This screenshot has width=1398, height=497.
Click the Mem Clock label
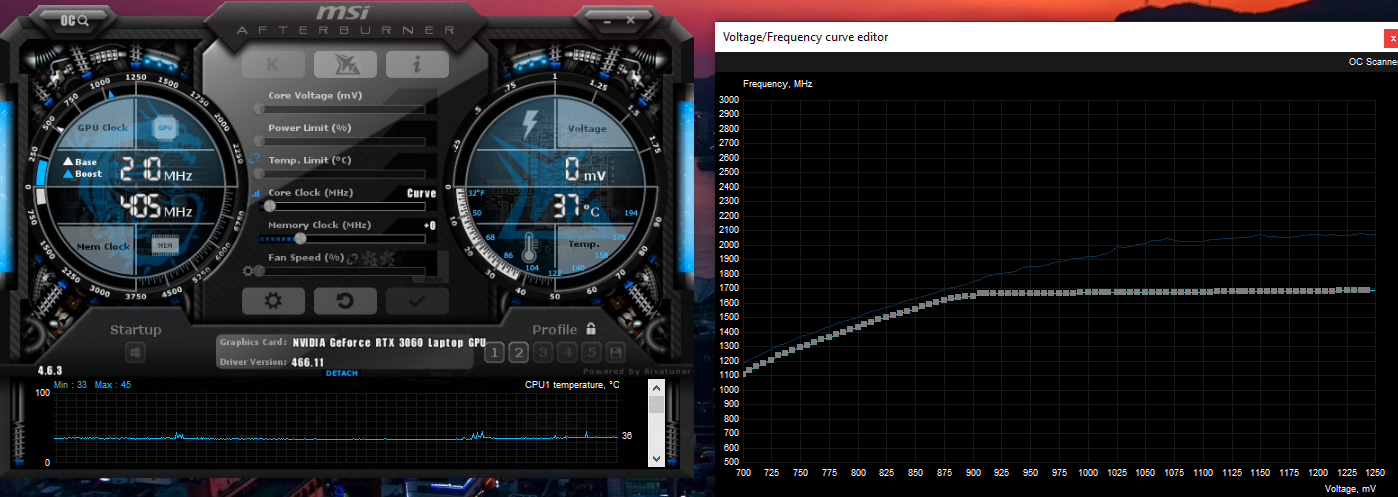(103, 246)
